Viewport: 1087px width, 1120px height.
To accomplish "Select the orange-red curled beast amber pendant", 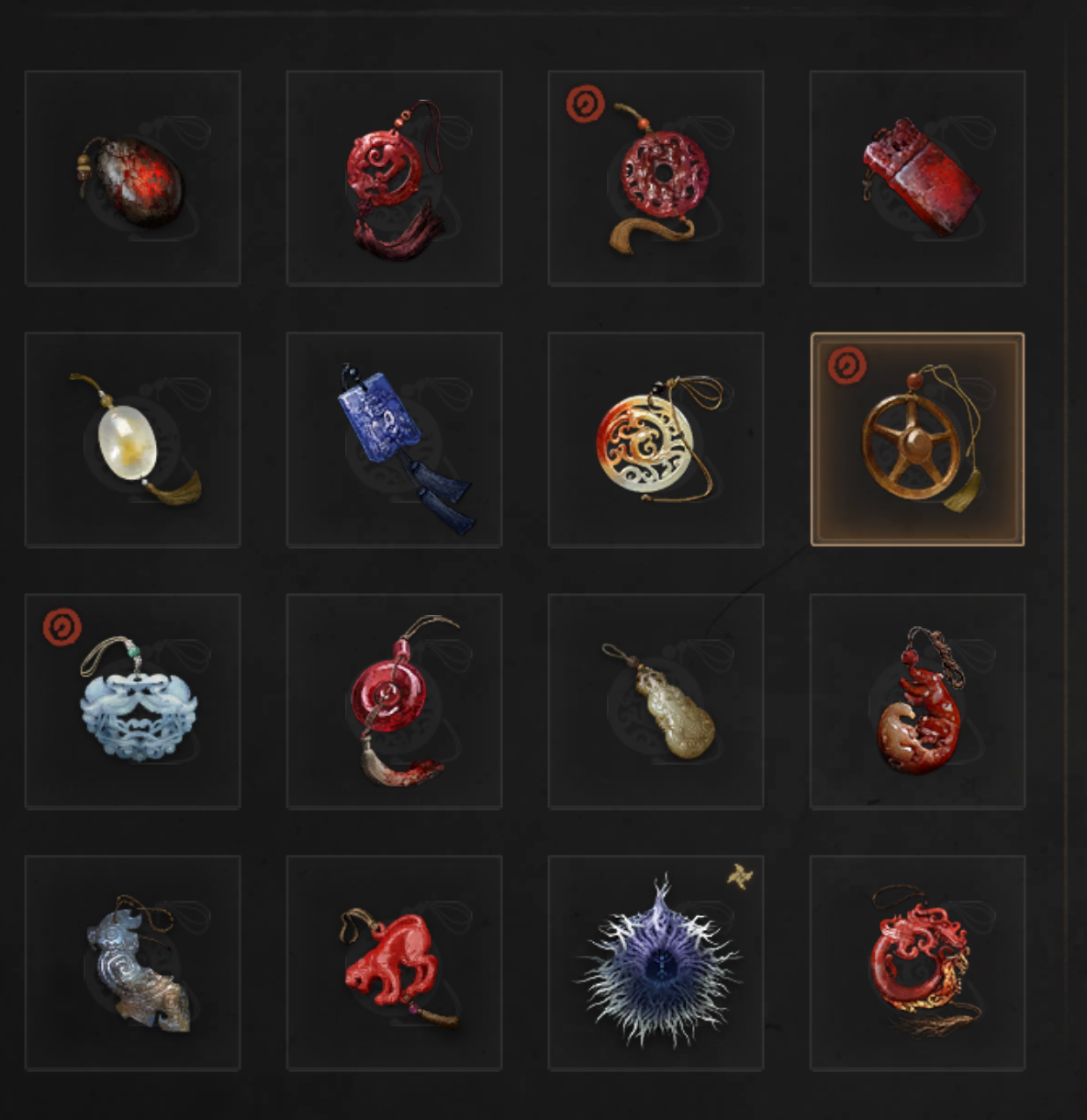I will pos(917,701).
